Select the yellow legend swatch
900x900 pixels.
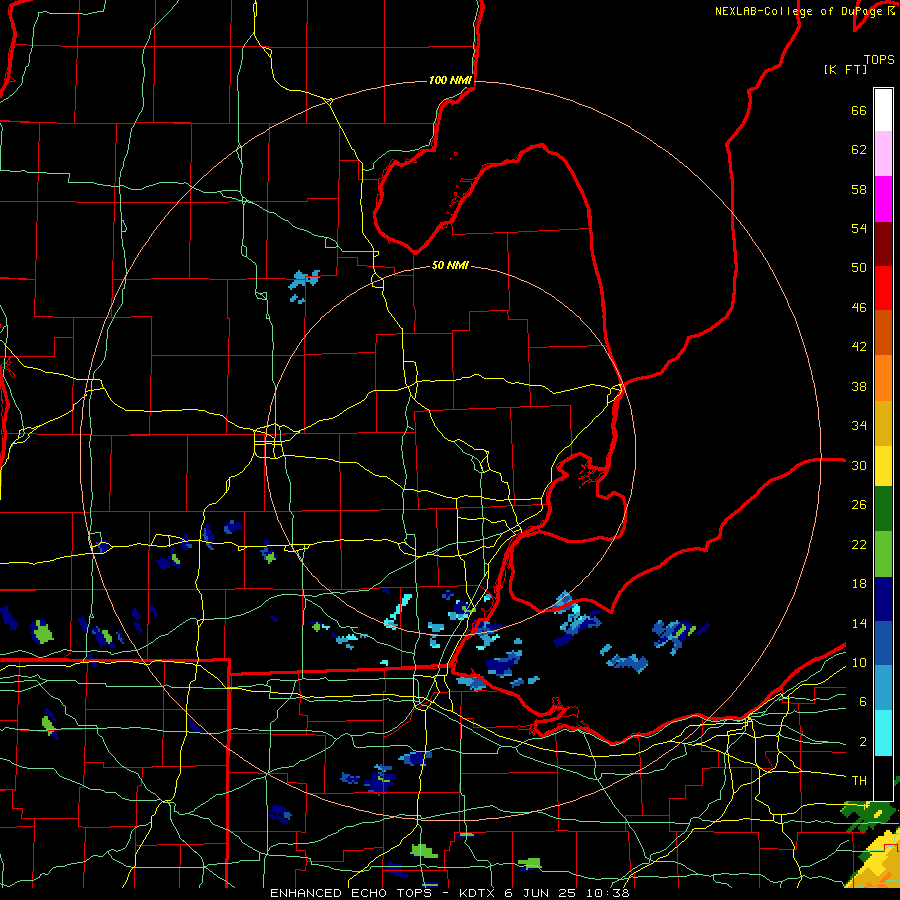[883, 465]
